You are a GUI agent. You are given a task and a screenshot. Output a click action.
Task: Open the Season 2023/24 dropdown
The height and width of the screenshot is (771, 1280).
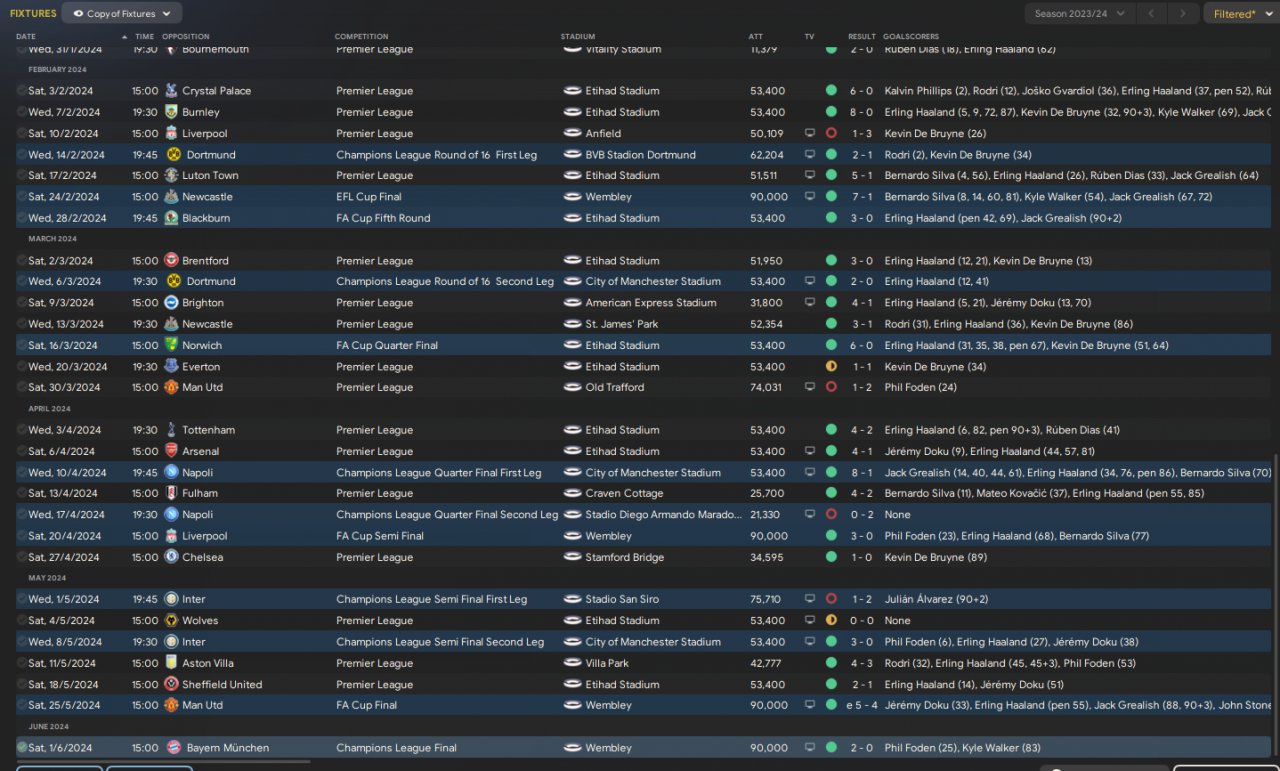coord(1079,13)
